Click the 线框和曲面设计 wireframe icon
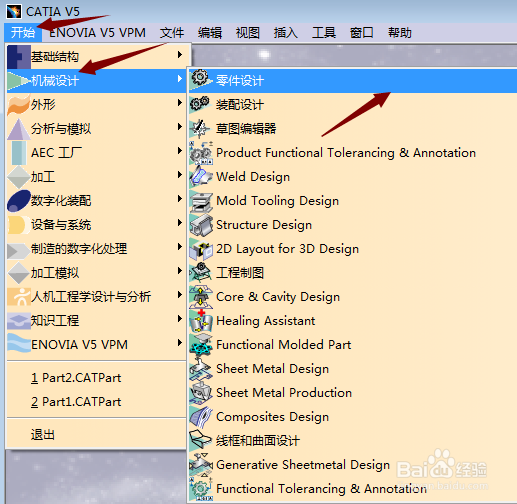 coord(201,440)
